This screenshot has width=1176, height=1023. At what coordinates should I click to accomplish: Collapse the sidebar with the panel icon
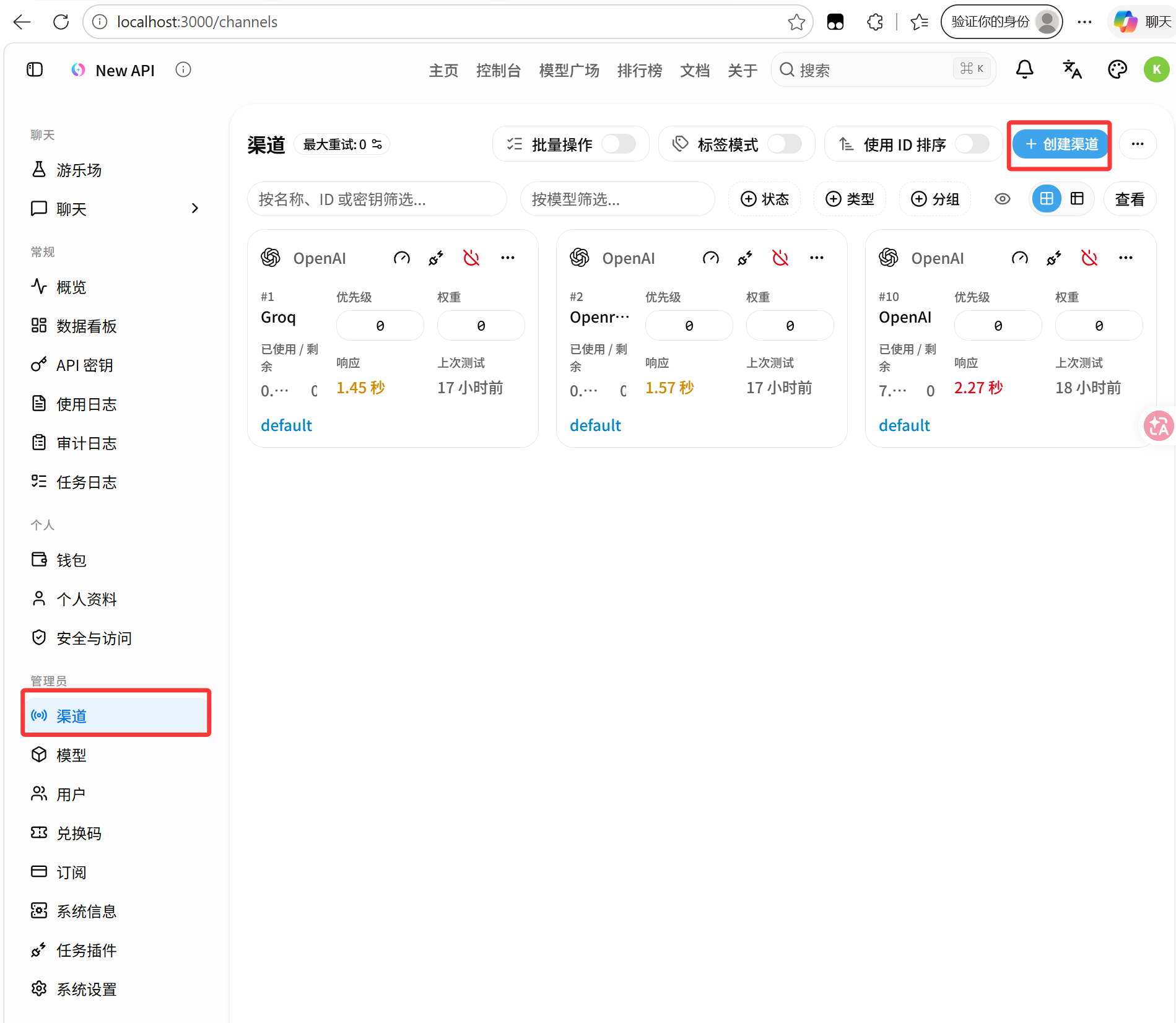click(35, 69)
